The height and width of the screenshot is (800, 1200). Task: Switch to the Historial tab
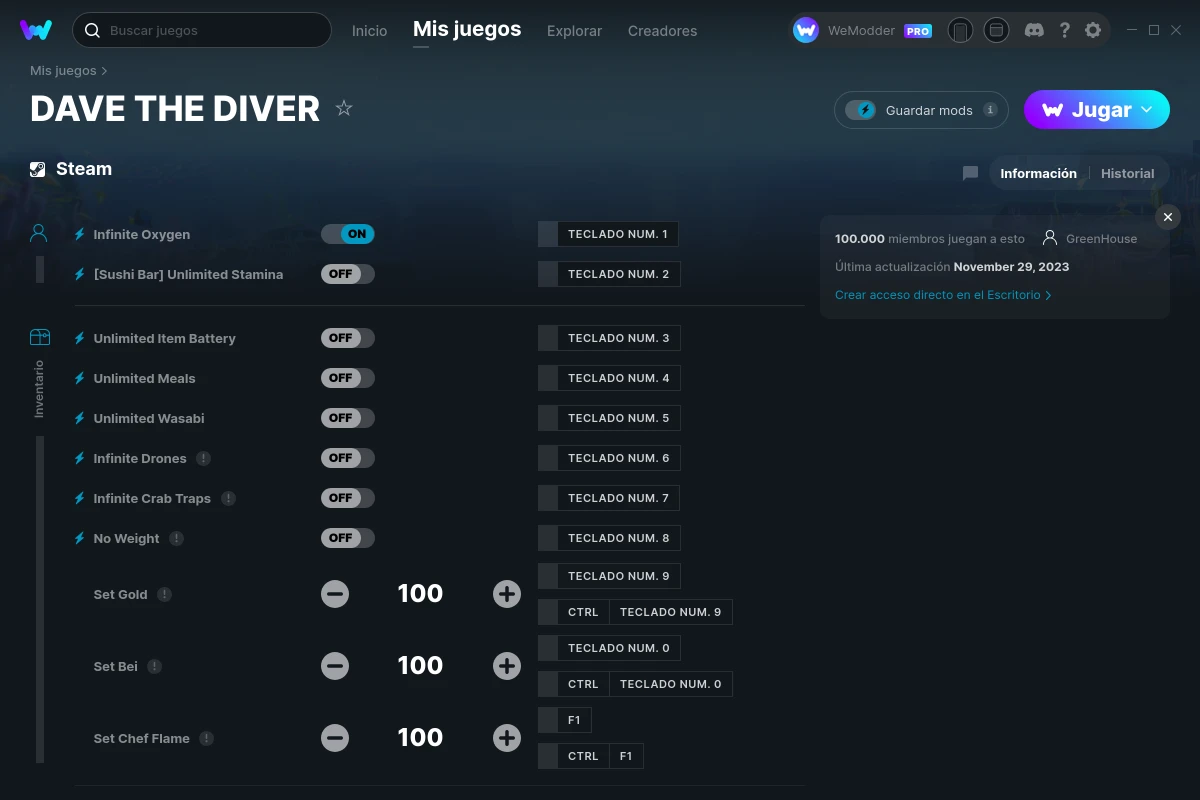1127,173
